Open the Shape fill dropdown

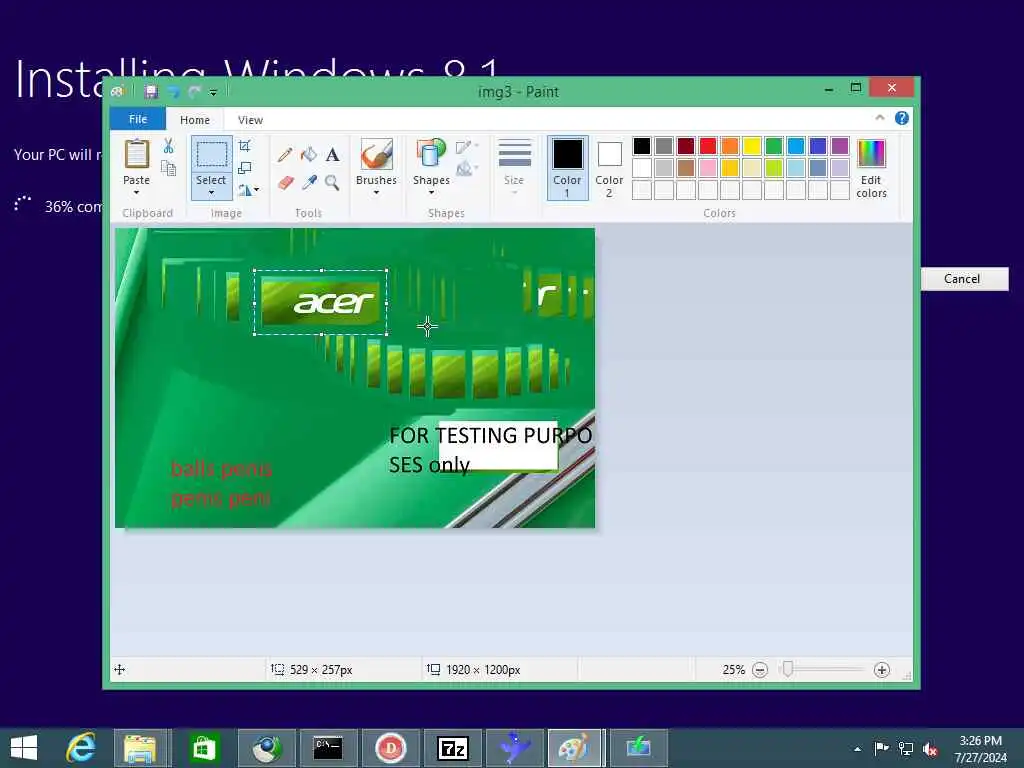pos(467,169)
